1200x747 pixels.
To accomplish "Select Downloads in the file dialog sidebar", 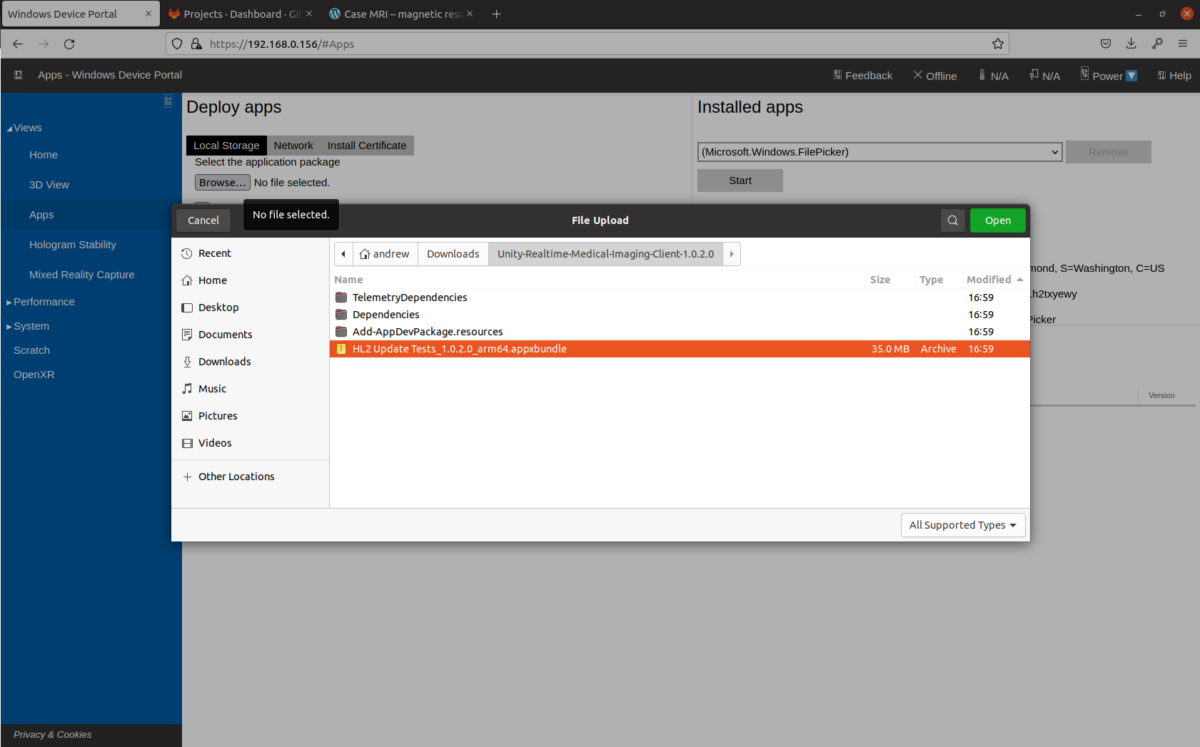I will click(x=224, y=362).
